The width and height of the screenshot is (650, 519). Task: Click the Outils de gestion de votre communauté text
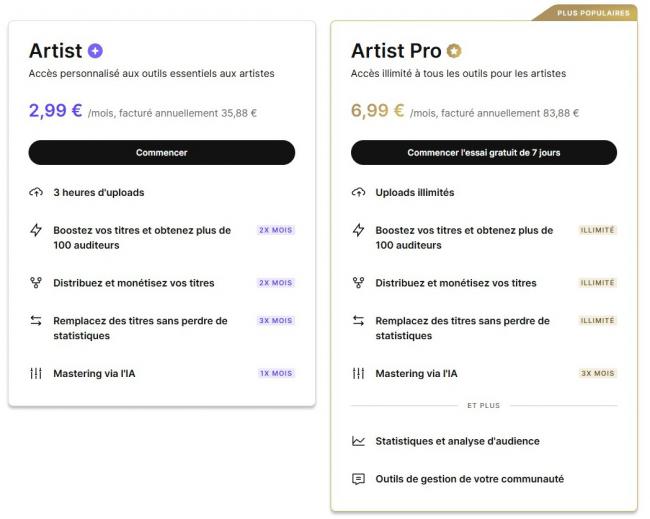pyautogui.click(x=470, y=479)
